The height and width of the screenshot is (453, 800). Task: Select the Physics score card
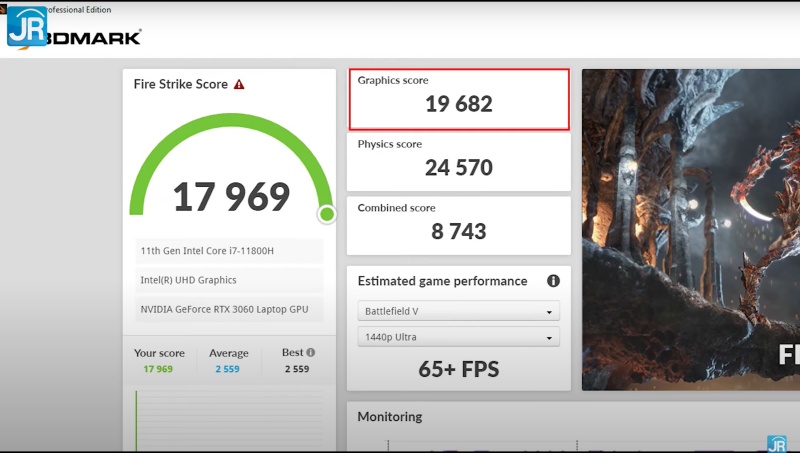pyautogui.click(x=459, y=162)
